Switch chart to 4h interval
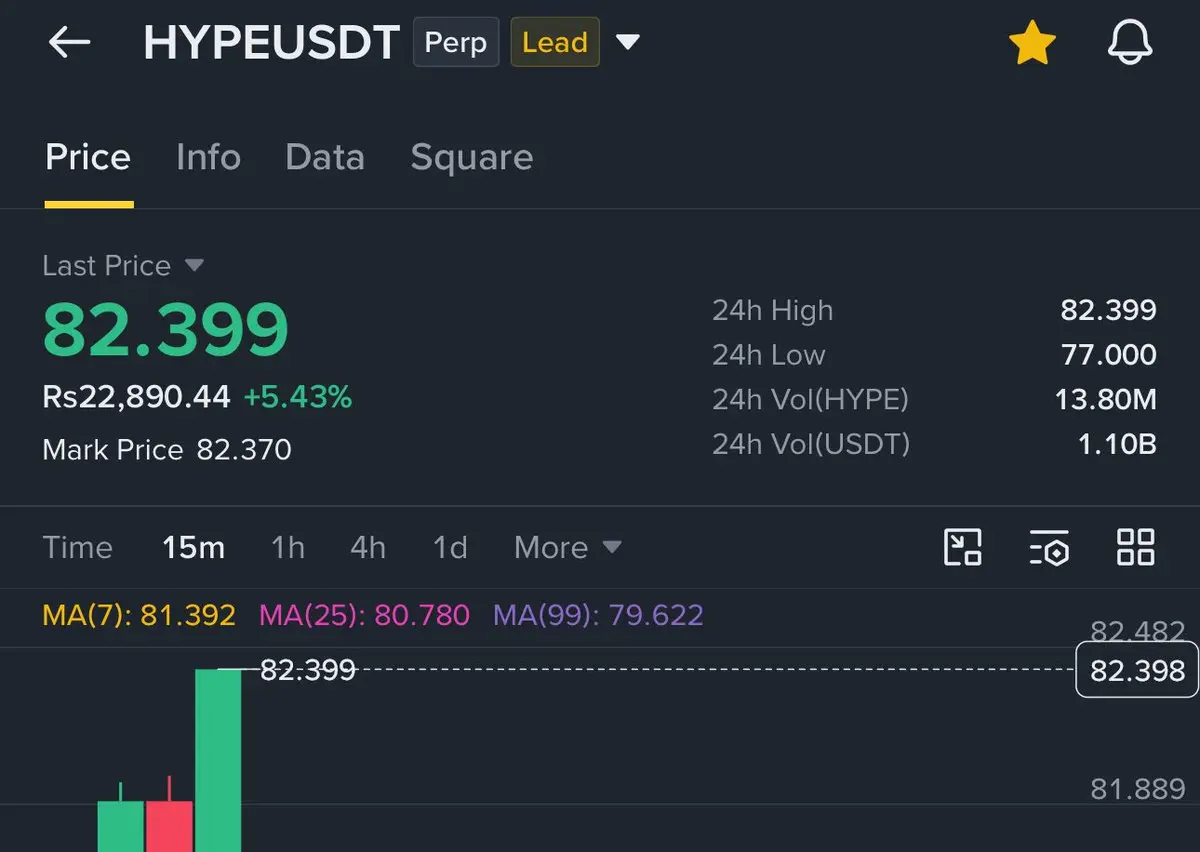1200x852 pixels. tap(368, 547)
